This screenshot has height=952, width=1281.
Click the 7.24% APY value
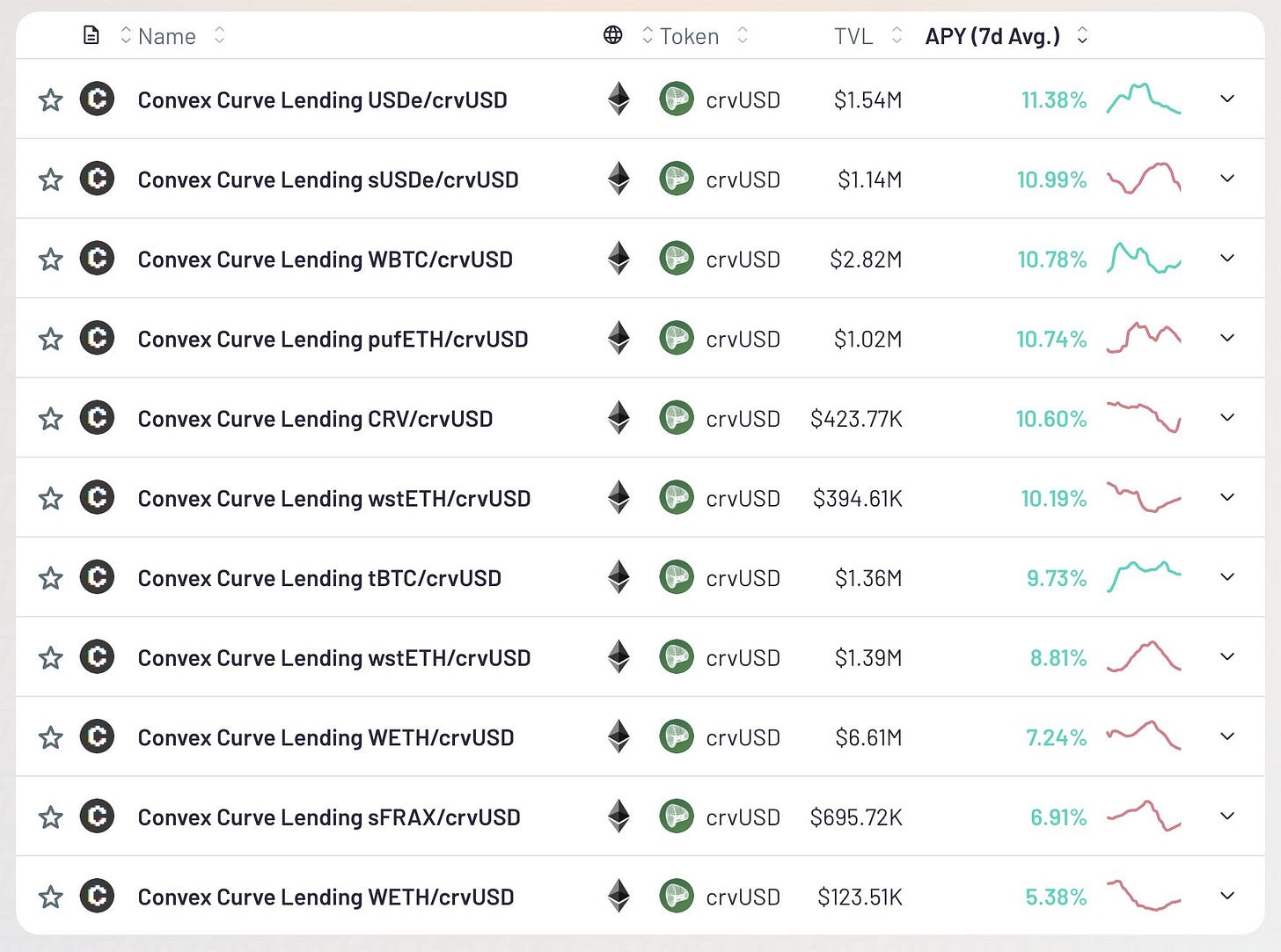[x=1056, y=737]
